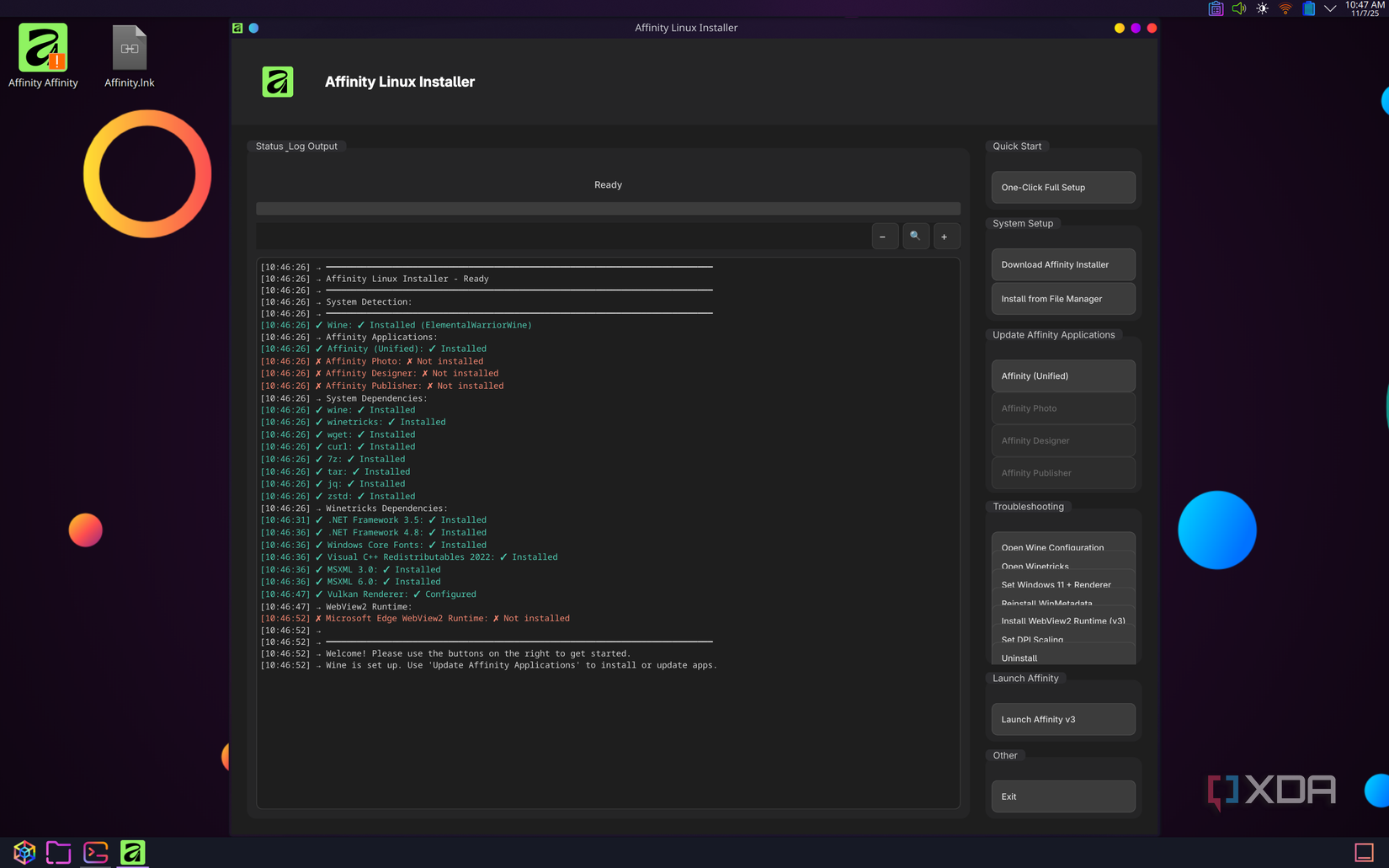Click the zoom out minus icon above the log
1389x868 pixels.
click(885, 236)
